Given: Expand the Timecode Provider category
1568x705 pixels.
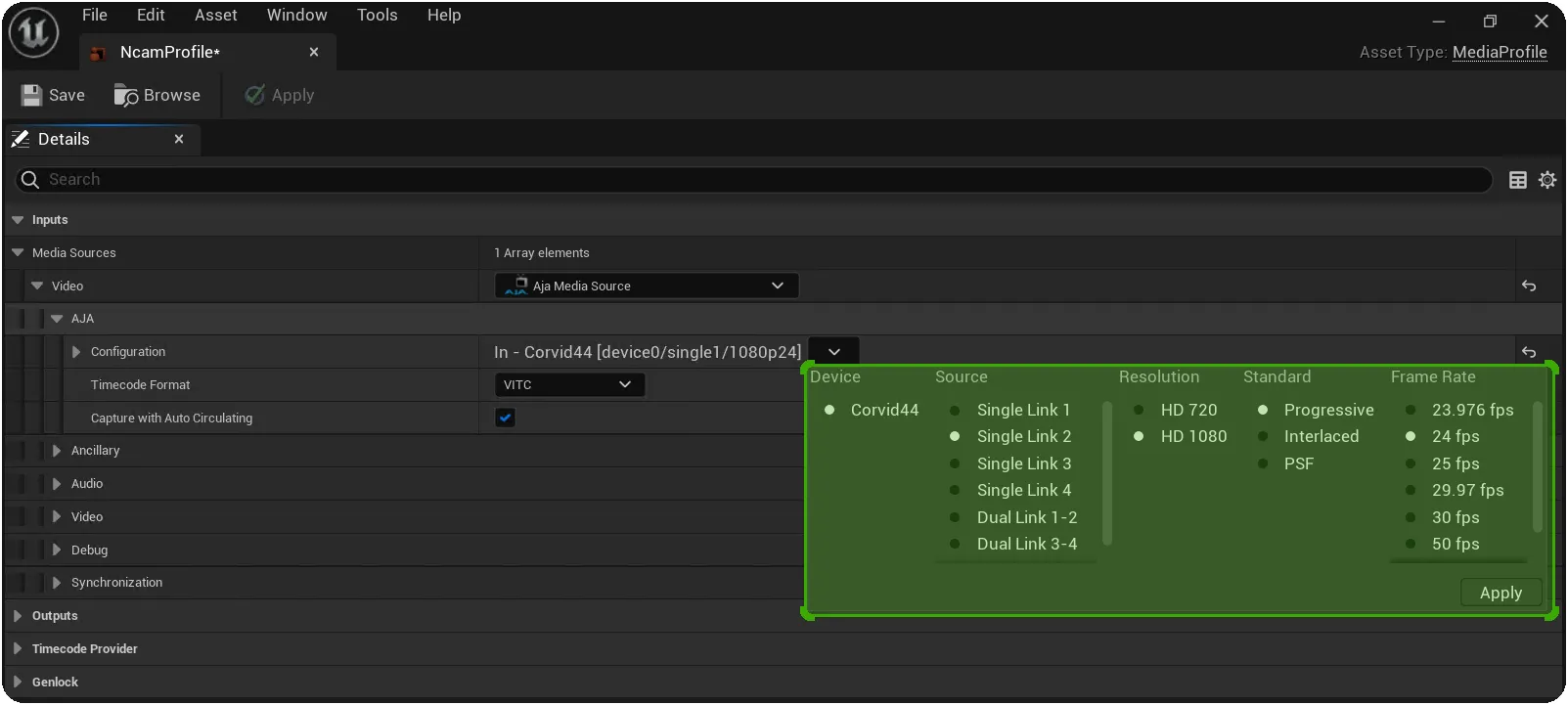Looking at the screenshot, I should [x=18, y=649].
